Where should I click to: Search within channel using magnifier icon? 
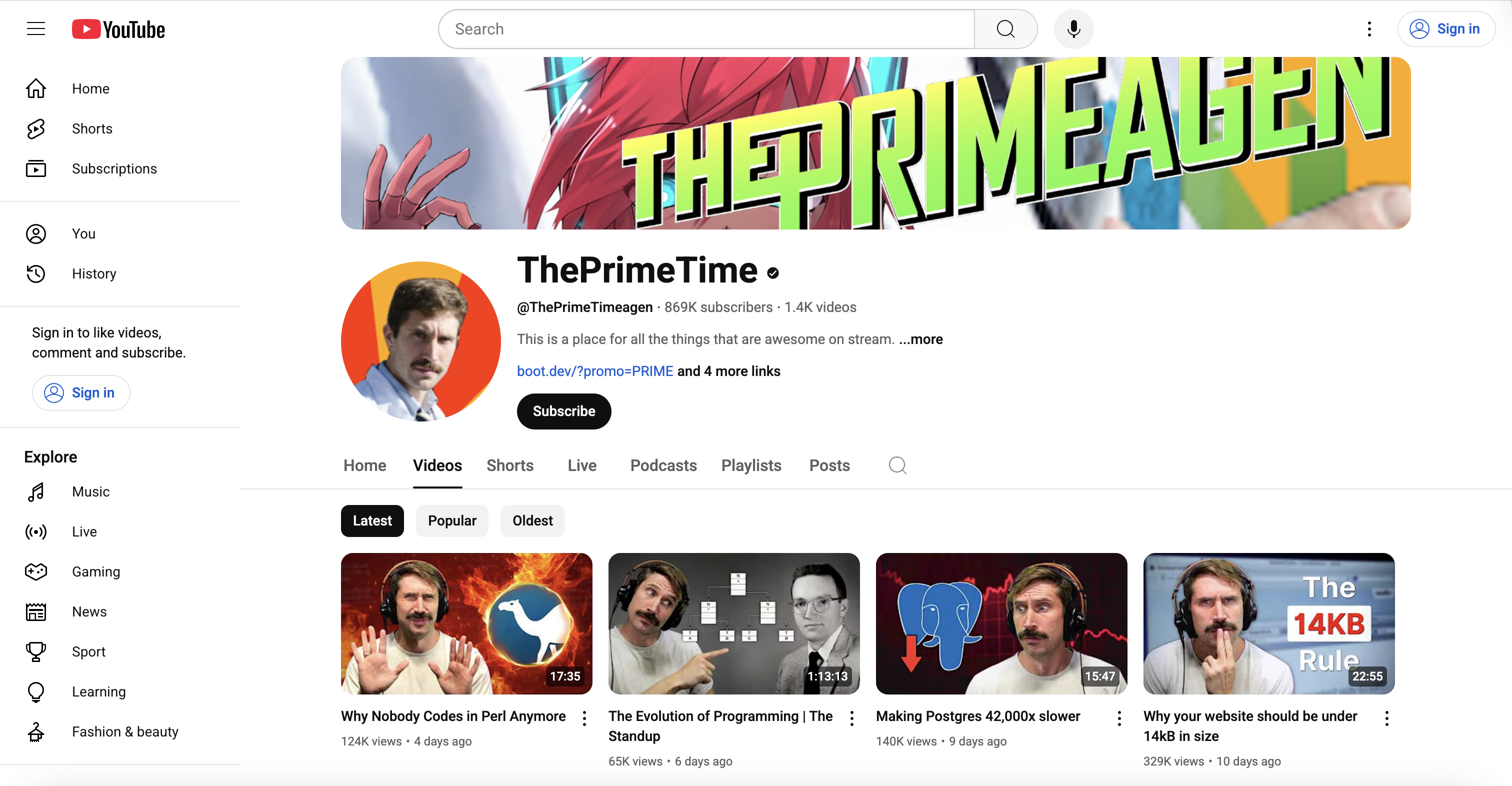pyautogui.click(x=897, y=465)
